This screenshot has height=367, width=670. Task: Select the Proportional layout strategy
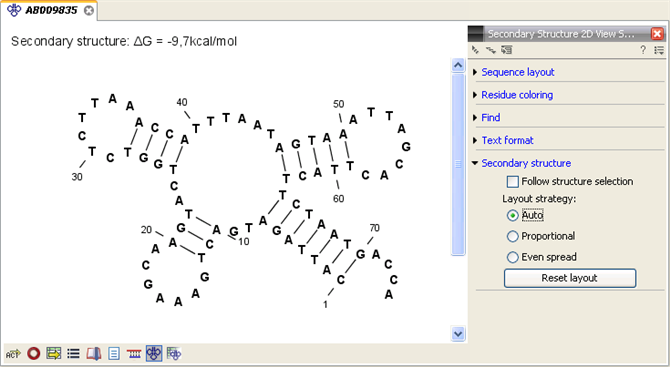click(x=512, y=236)
